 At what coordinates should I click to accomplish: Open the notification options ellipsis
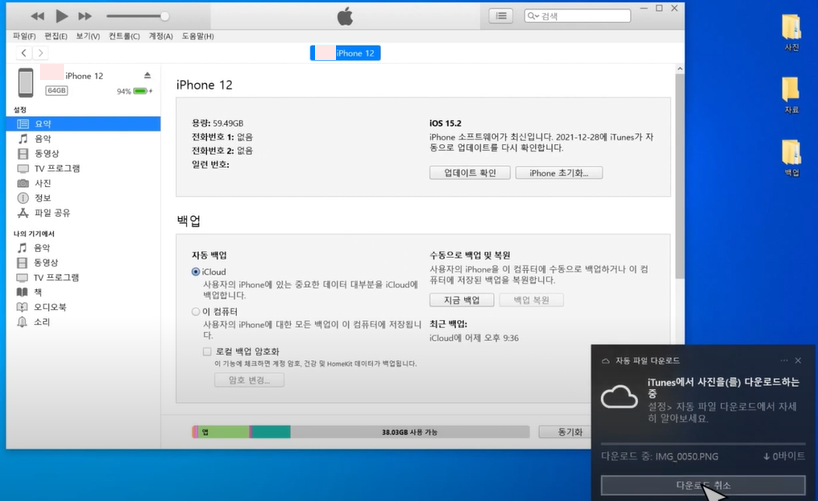(784, 361)
